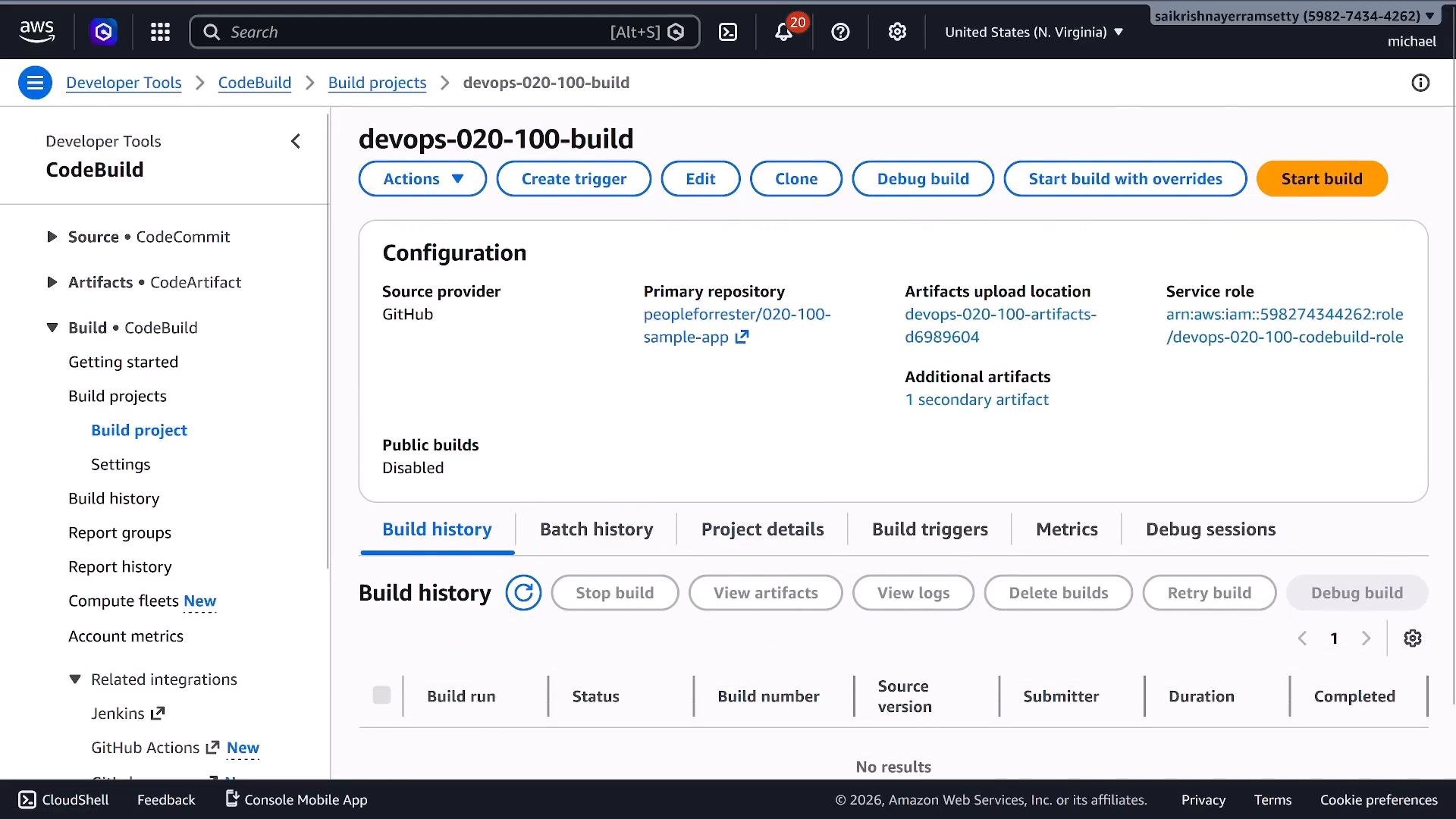Image resolution: width=1456 pixels, height=819 pixels.
Task: Open the notifications bell with 20 alerts
Action: 784,32
